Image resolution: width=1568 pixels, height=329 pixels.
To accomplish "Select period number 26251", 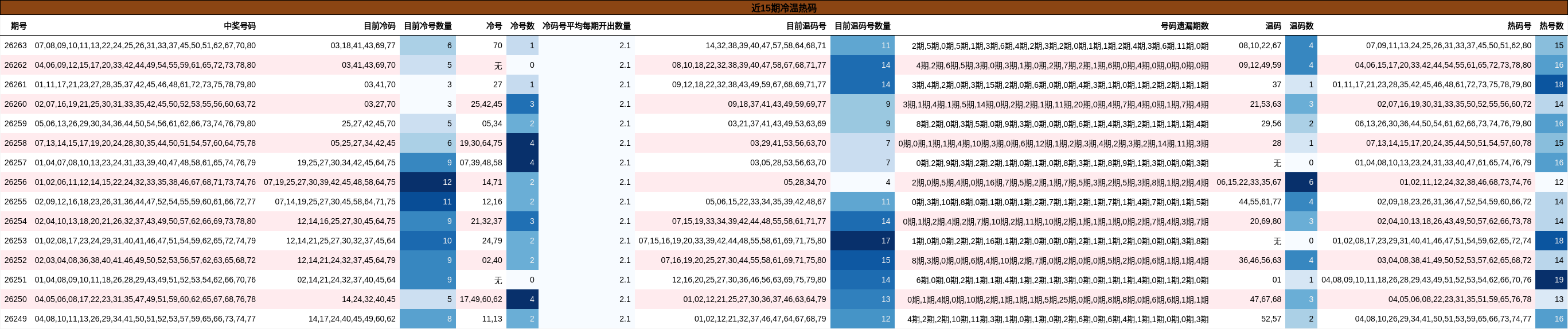I will point(15,279).
